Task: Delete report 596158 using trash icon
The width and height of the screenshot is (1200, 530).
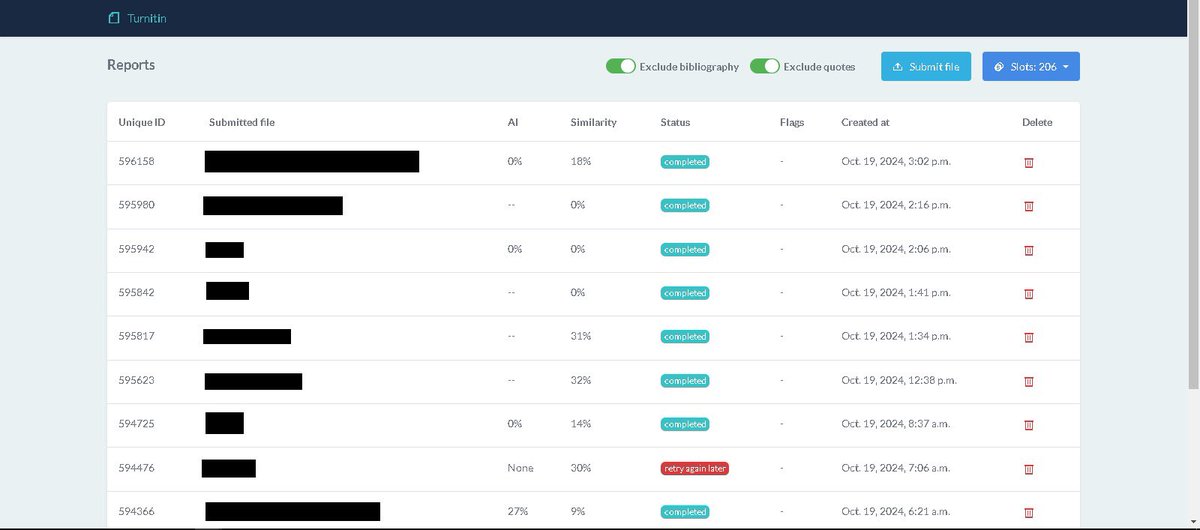Action: pos(1029,162)
